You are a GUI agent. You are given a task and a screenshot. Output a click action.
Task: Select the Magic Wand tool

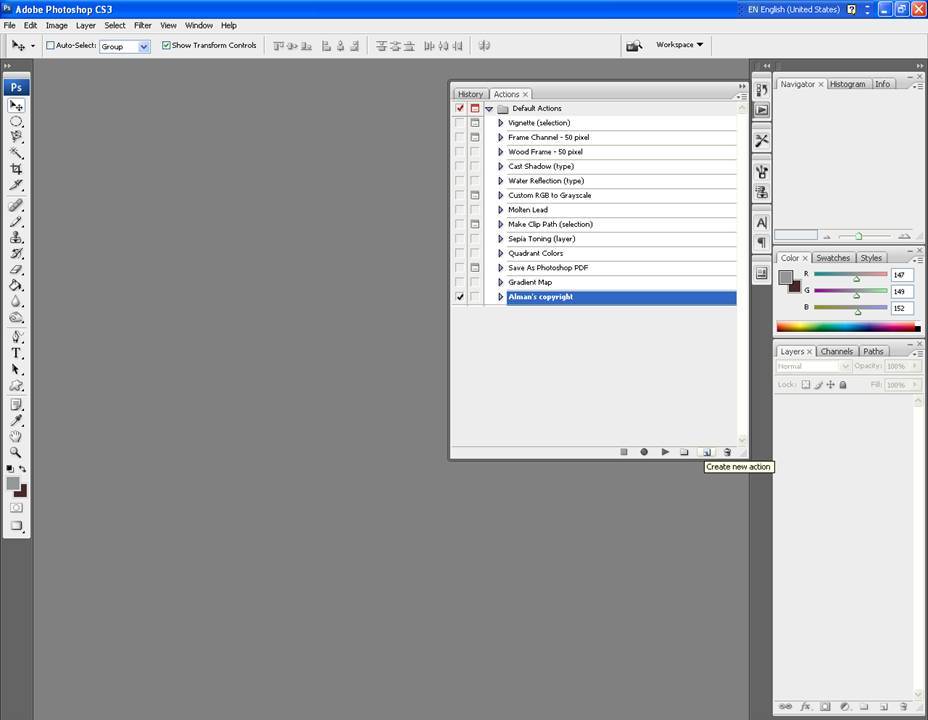(x=16, y=153)
